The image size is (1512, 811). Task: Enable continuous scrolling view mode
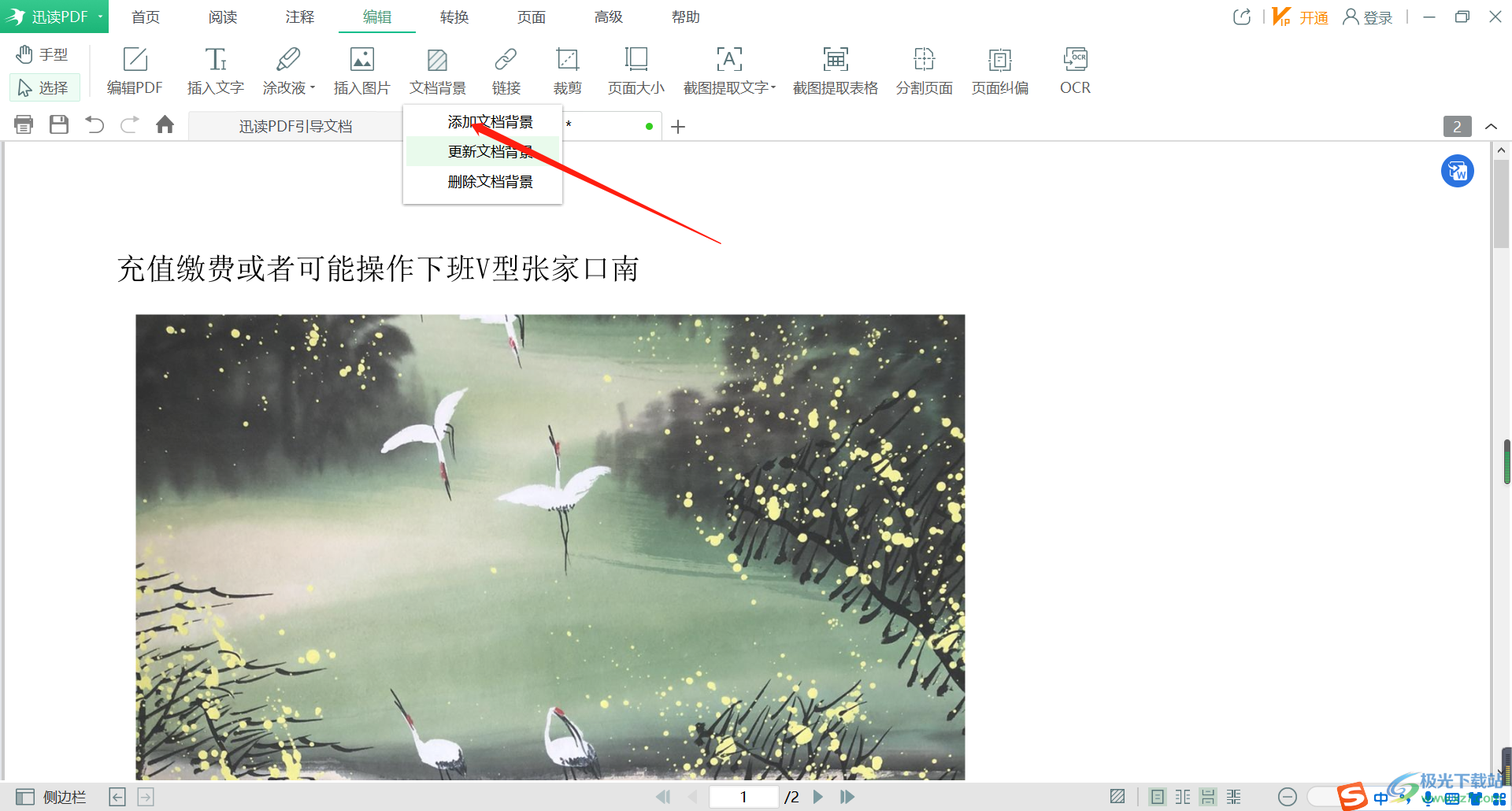coord(1208,797)
